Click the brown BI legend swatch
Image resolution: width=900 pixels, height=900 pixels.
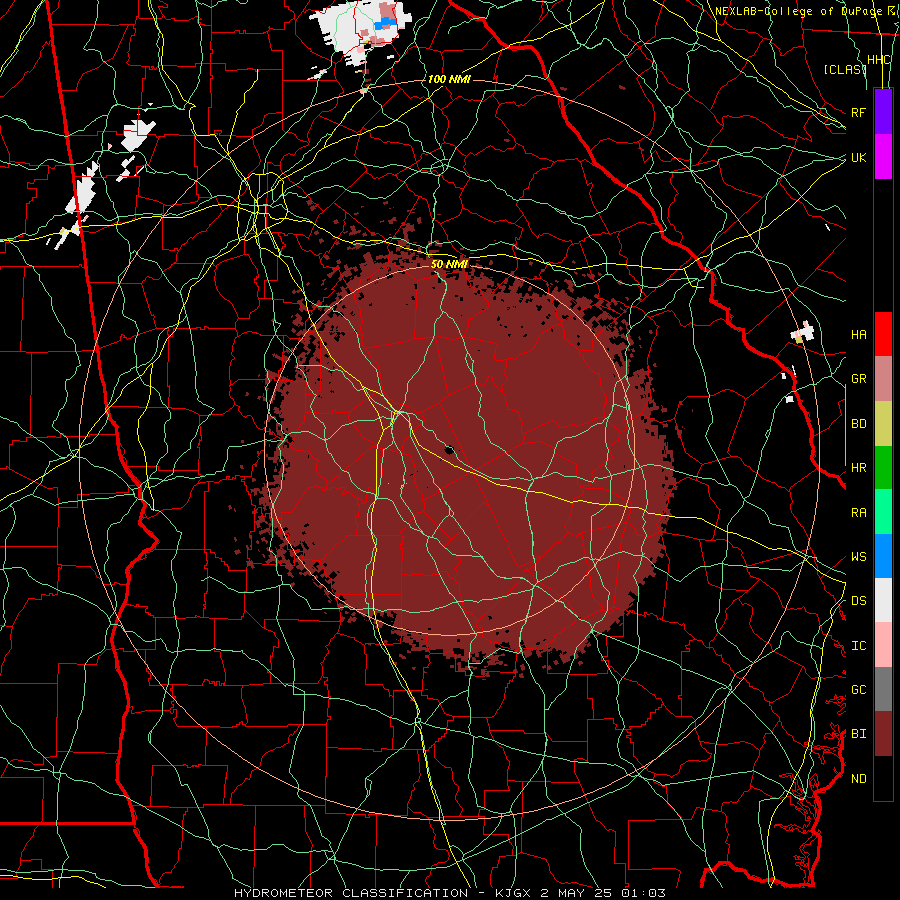pos(883,734)
